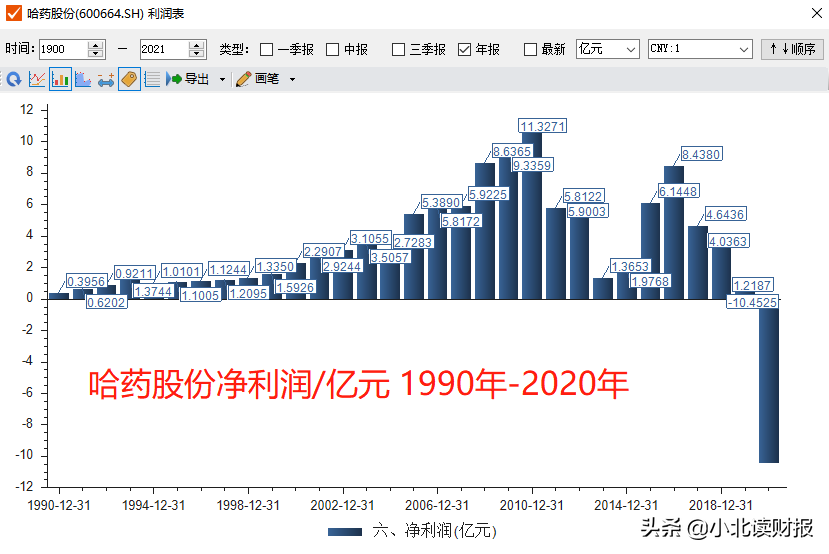Viewport: 829px width, 554px height.
Task: Click the grid lines list icon
Action: pyautogui.click(x=152, y=79)
